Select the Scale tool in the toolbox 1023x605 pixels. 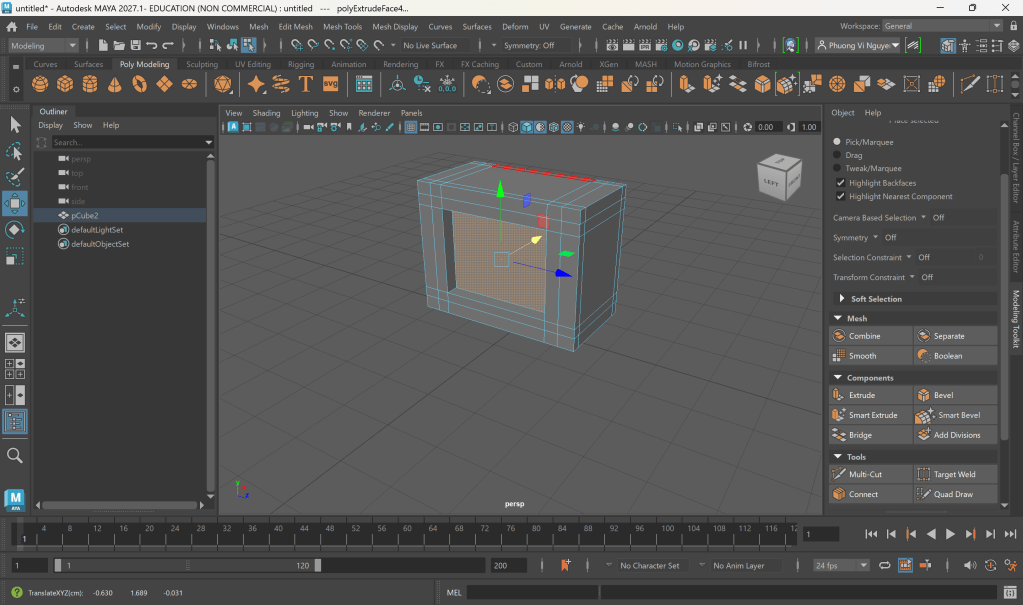(14, 256)
